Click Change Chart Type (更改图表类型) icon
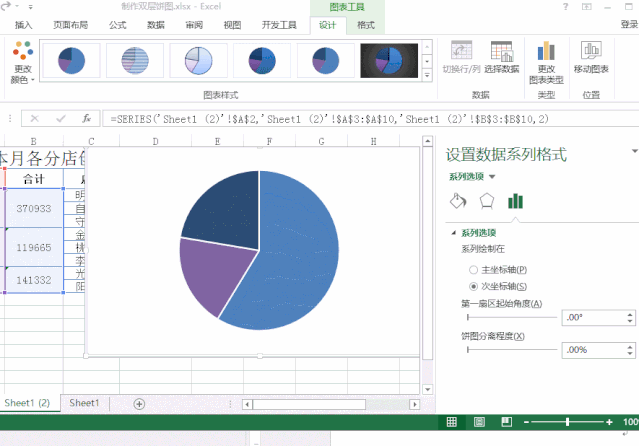The image size is (639, 446). [x=546, y=60]
